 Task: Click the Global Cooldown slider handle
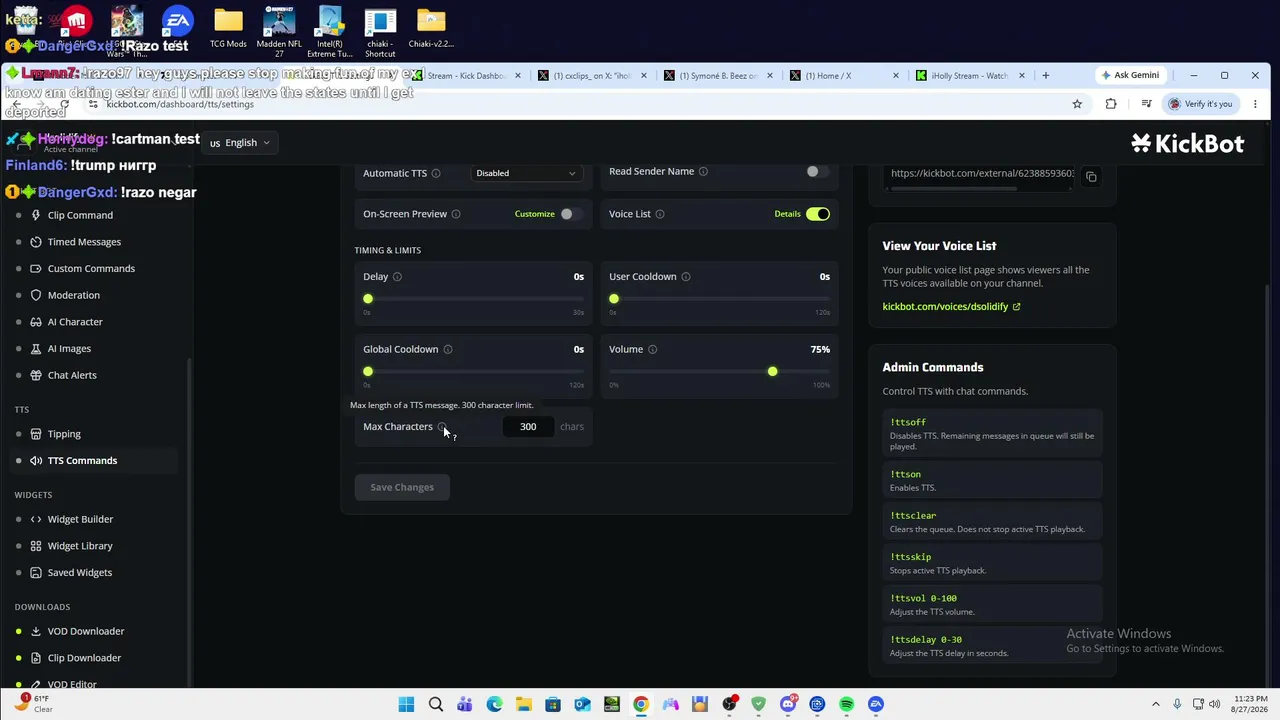(368, 372)
